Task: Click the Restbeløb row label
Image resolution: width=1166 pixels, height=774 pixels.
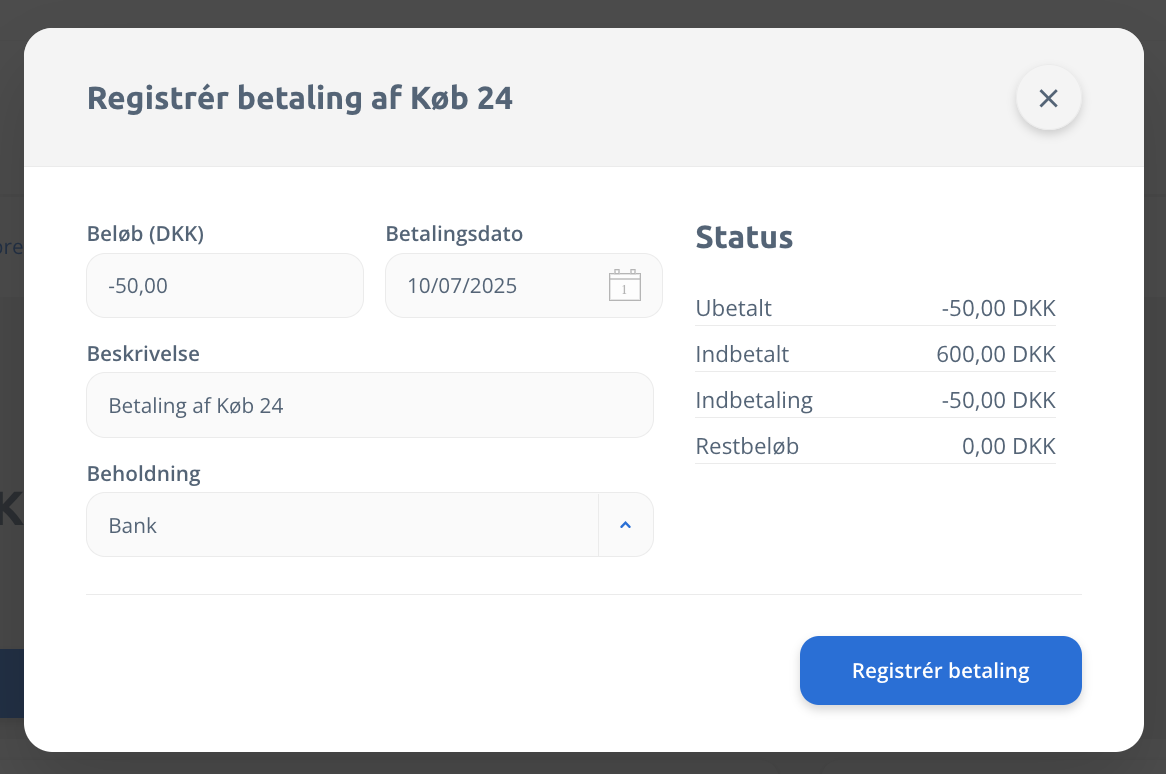Action: pos(747,446)
